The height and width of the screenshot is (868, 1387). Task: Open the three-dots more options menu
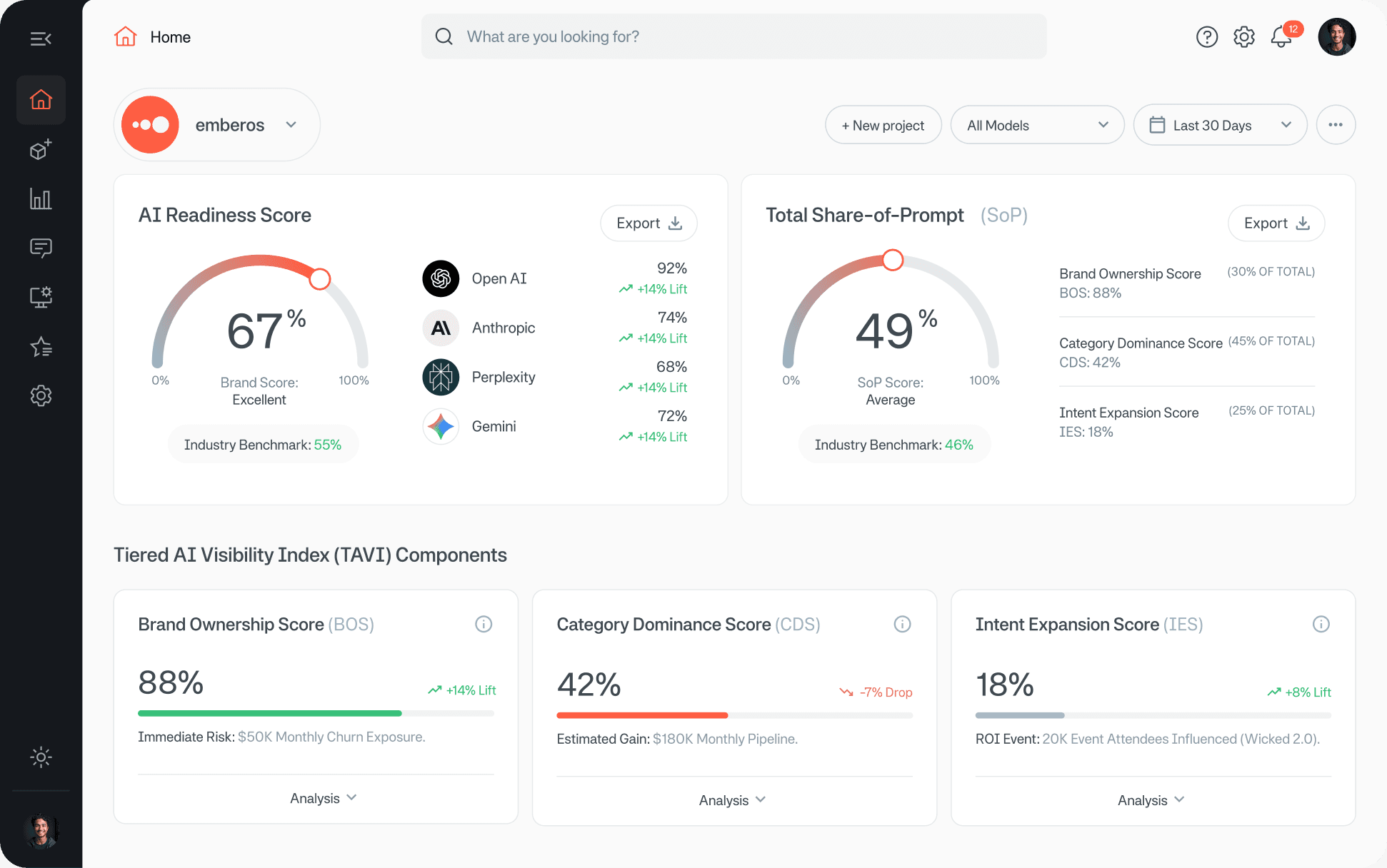1335,125
